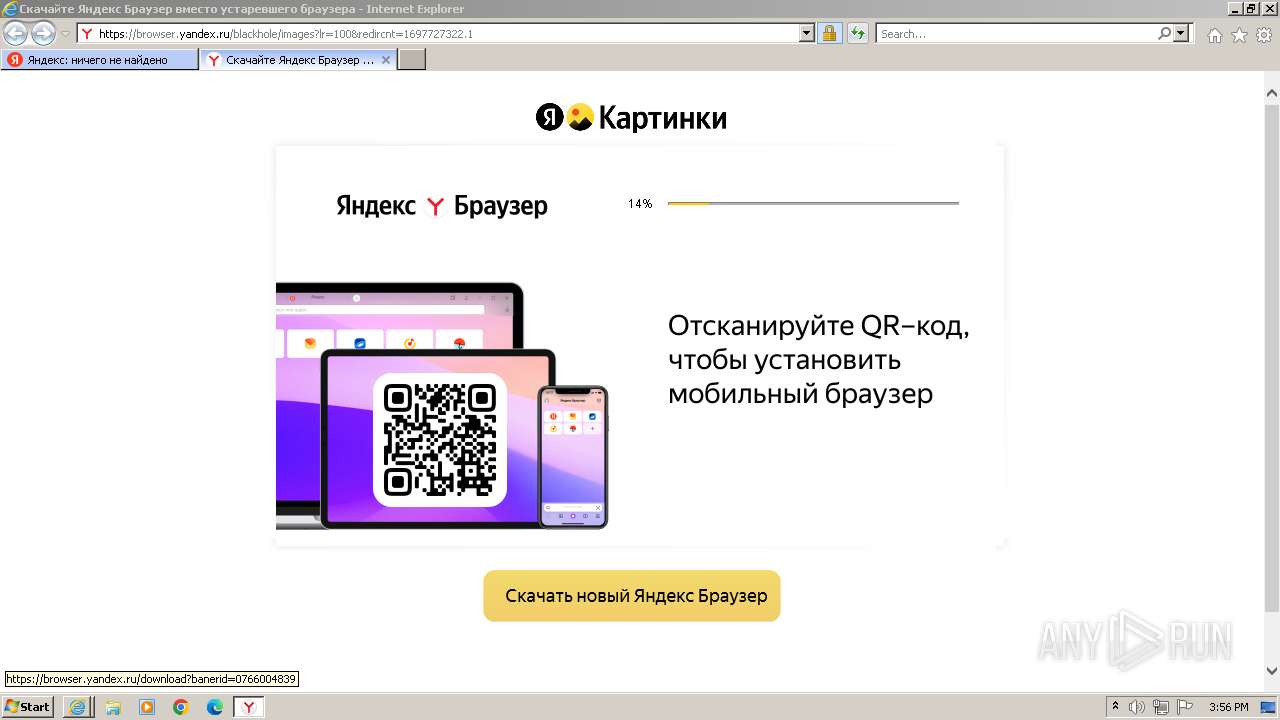1280x720 pixels.
Task: Open the Tools gear icon
Action: point(1264,35)
